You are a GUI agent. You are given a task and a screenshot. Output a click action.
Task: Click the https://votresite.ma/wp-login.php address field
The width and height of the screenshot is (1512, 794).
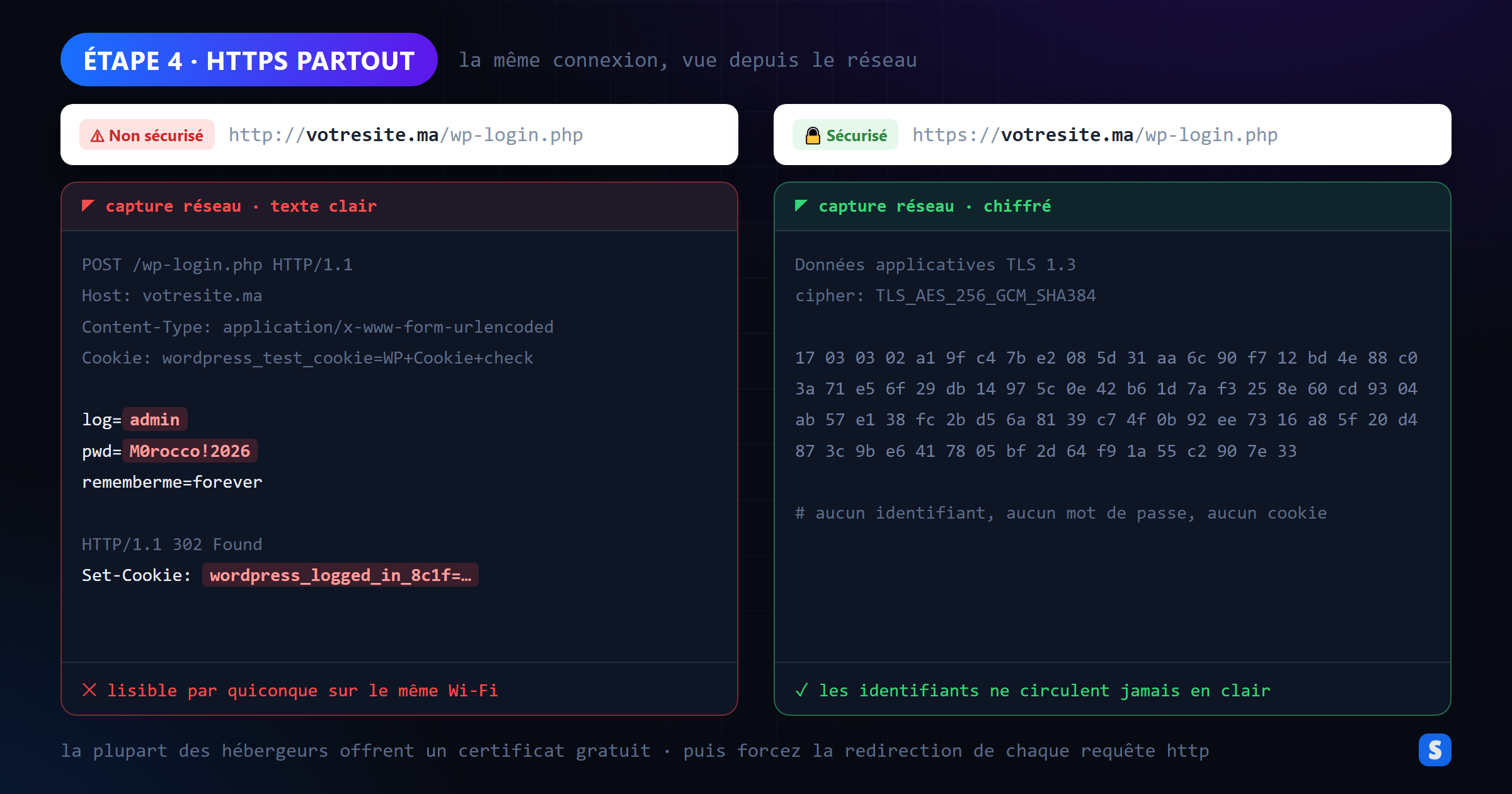click(1113, 135)
